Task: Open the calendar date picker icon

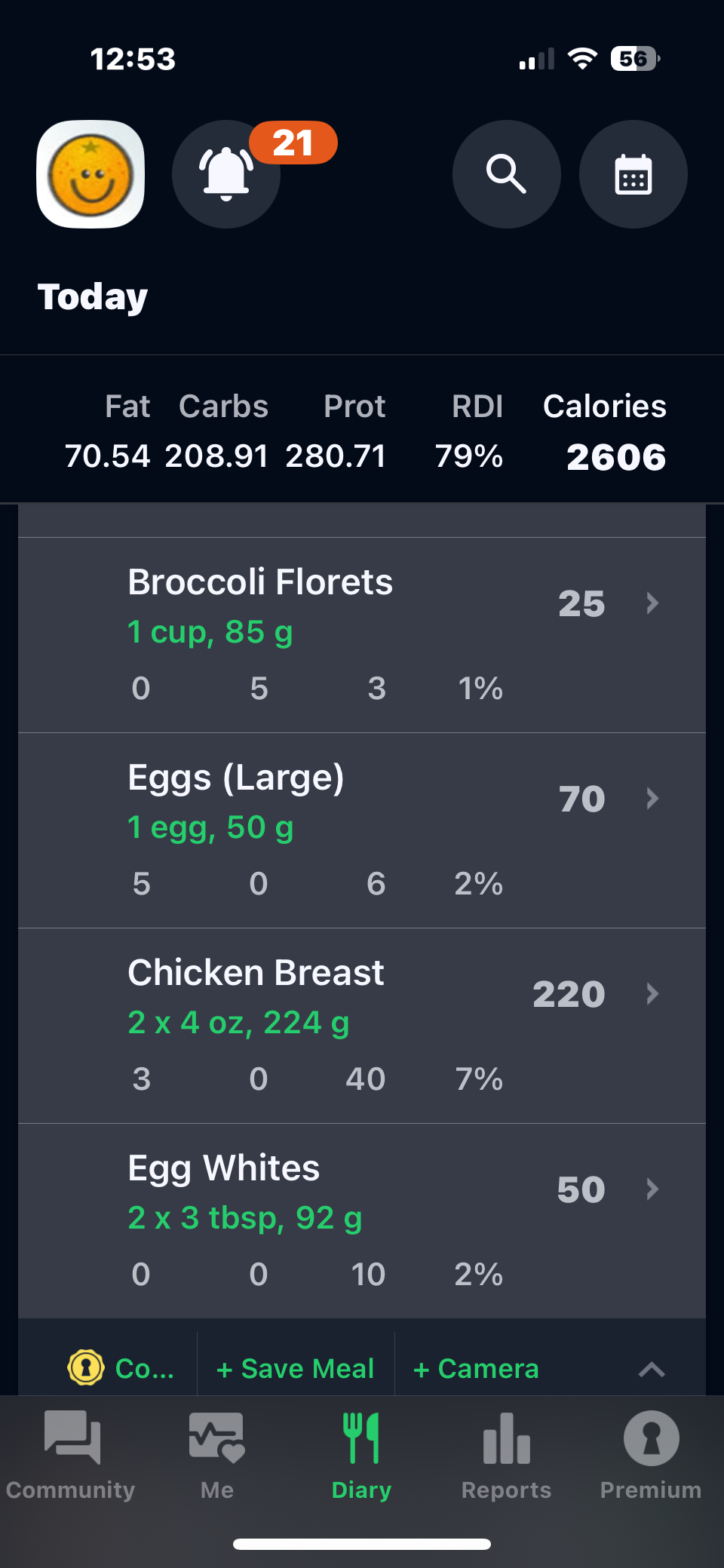Action: 633,174
